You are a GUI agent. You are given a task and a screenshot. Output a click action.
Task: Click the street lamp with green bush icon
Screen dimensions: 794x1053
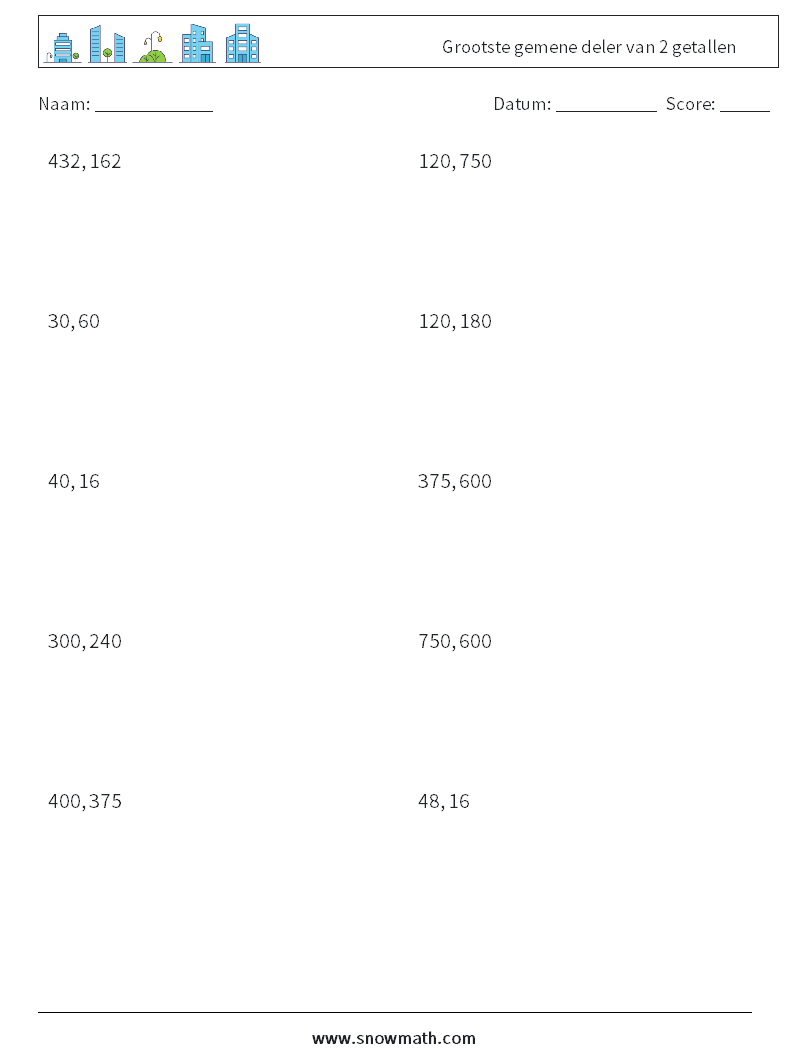[152, 47]
